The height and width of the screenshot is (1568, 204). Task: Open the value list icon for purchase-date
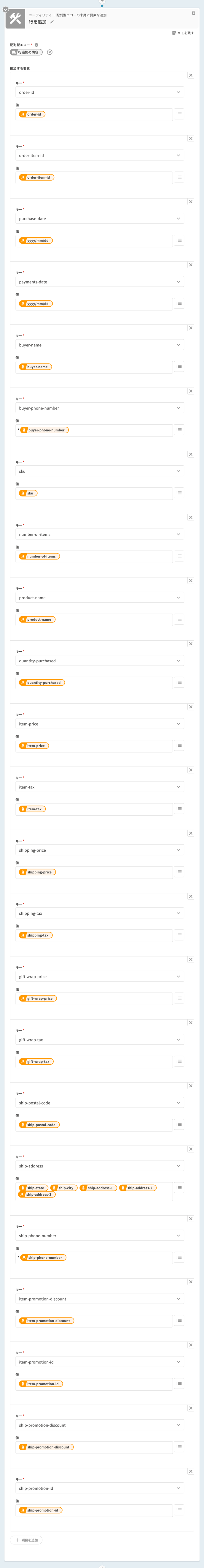[179, 240]
